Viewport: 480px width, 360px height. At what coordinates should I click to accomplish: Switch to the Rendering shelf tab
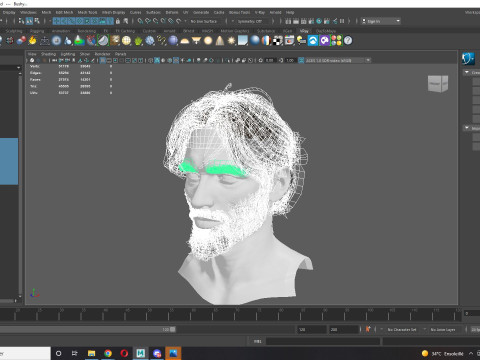pyautogui.click(x=87, y=31)
